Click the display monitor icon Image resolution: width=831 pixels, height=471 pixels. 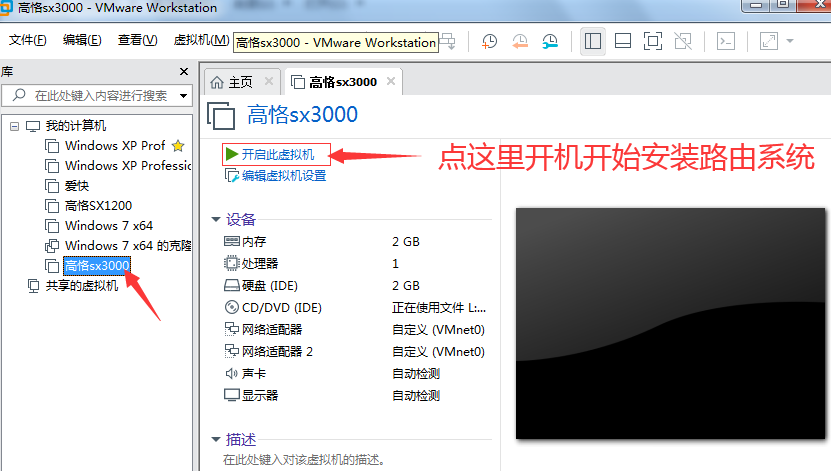point(232,395)
